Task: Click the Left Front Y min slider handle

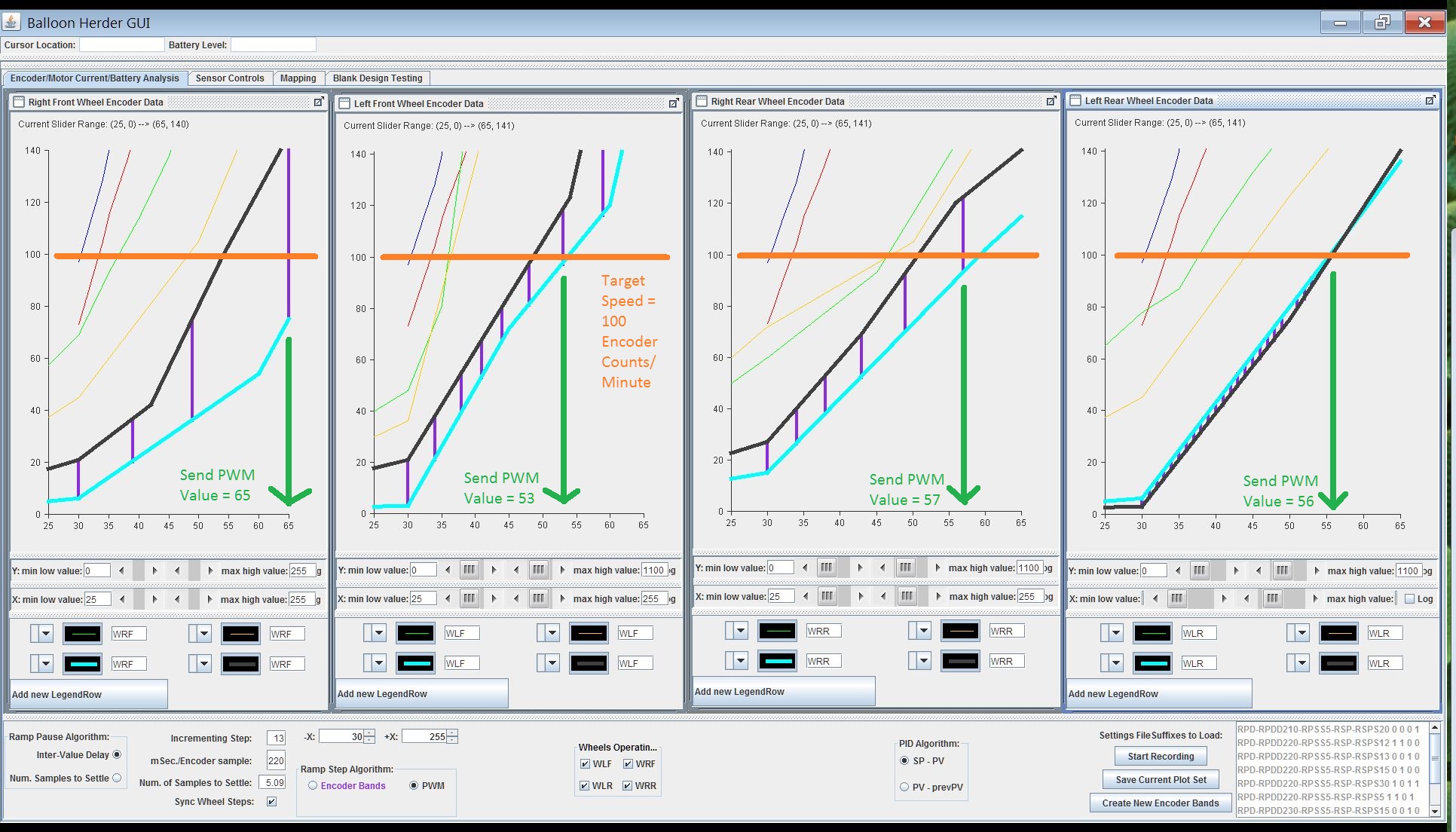Action: pyautogui.click(x=469, y=570)
